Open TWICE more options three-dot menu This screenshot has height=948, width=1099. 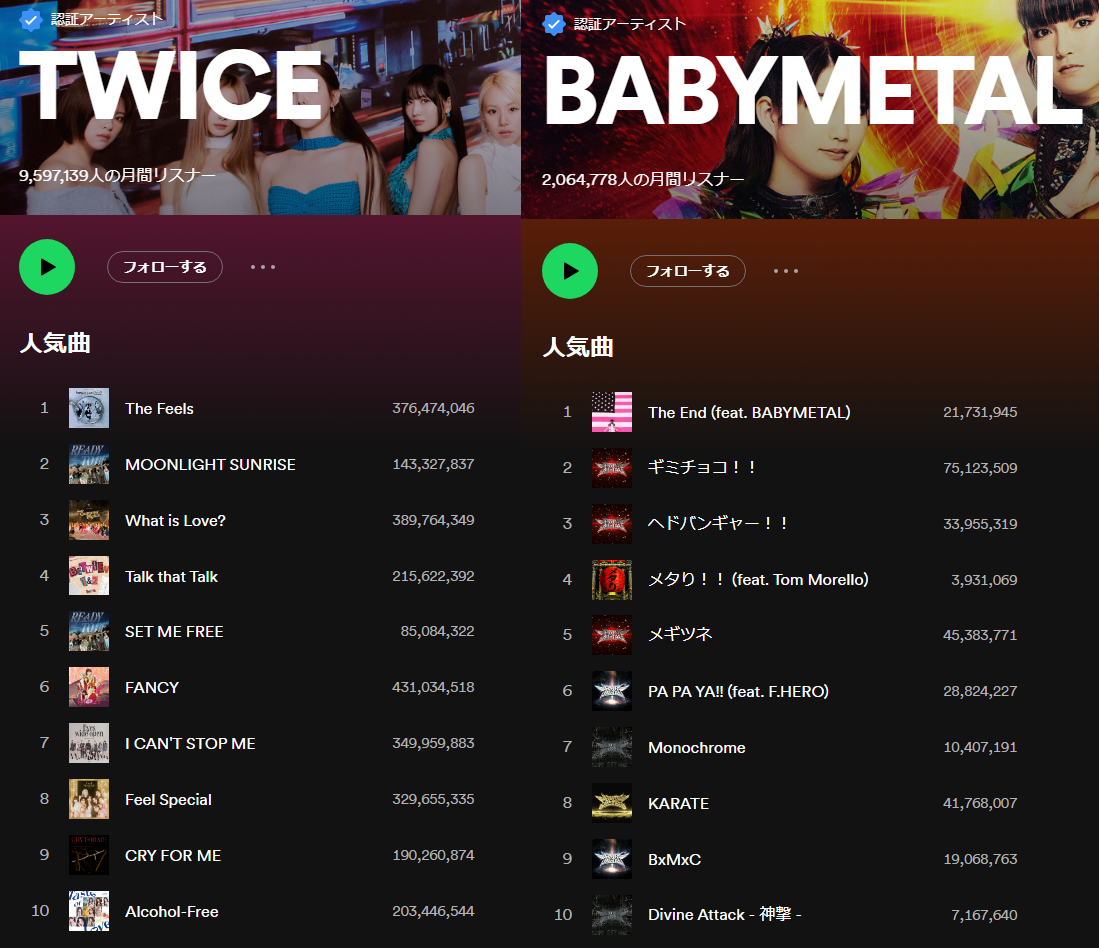click(x=263, y=267)
